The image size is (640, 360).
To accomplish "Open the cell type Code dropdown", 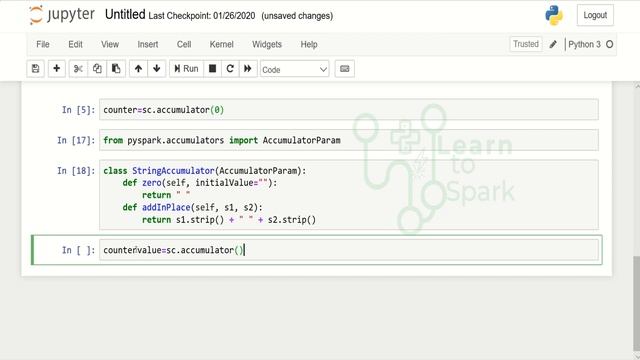I will [x=295, y=69].
